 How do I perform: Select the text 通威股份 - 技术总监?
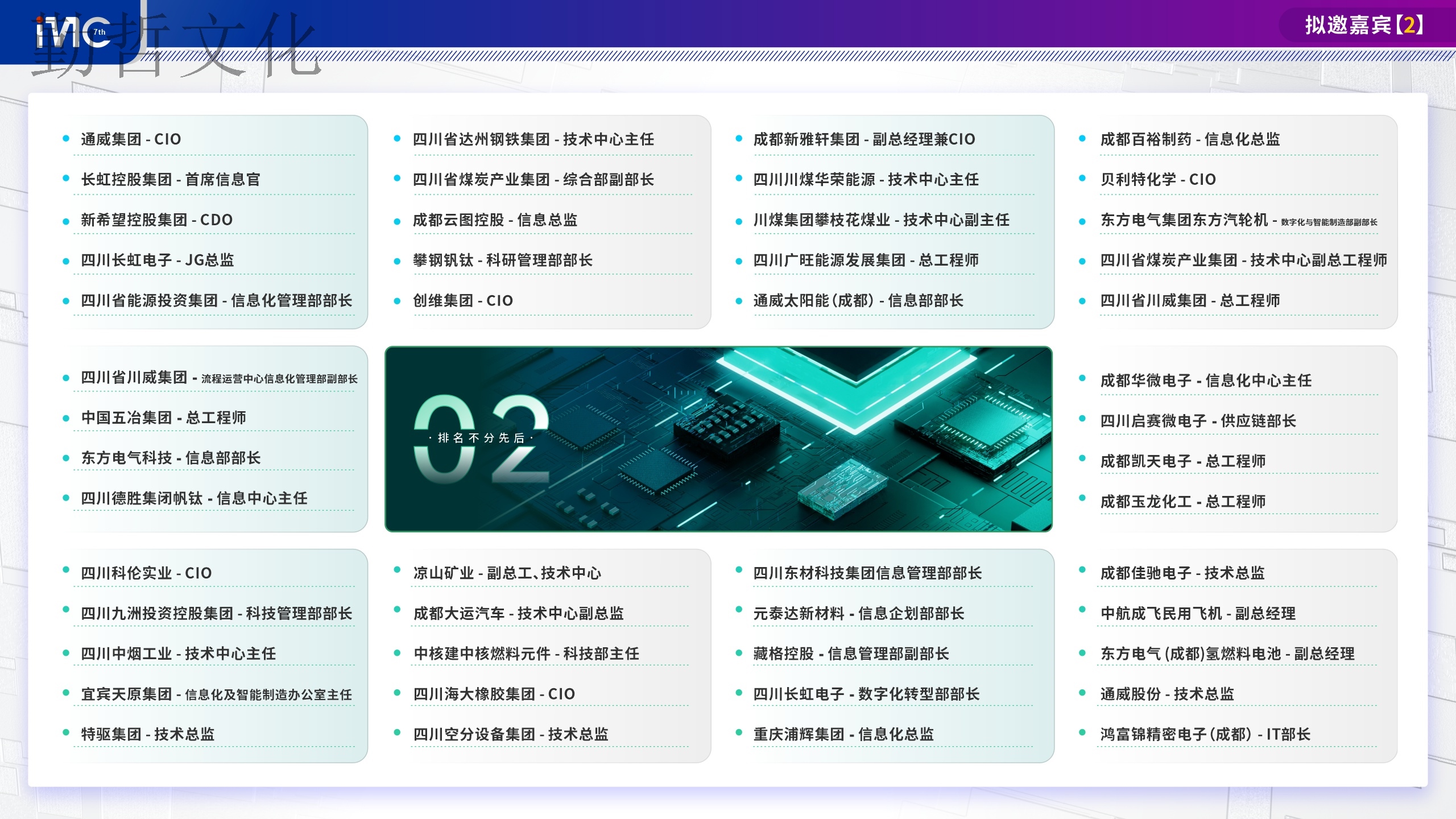click(x=1167, y=694)
